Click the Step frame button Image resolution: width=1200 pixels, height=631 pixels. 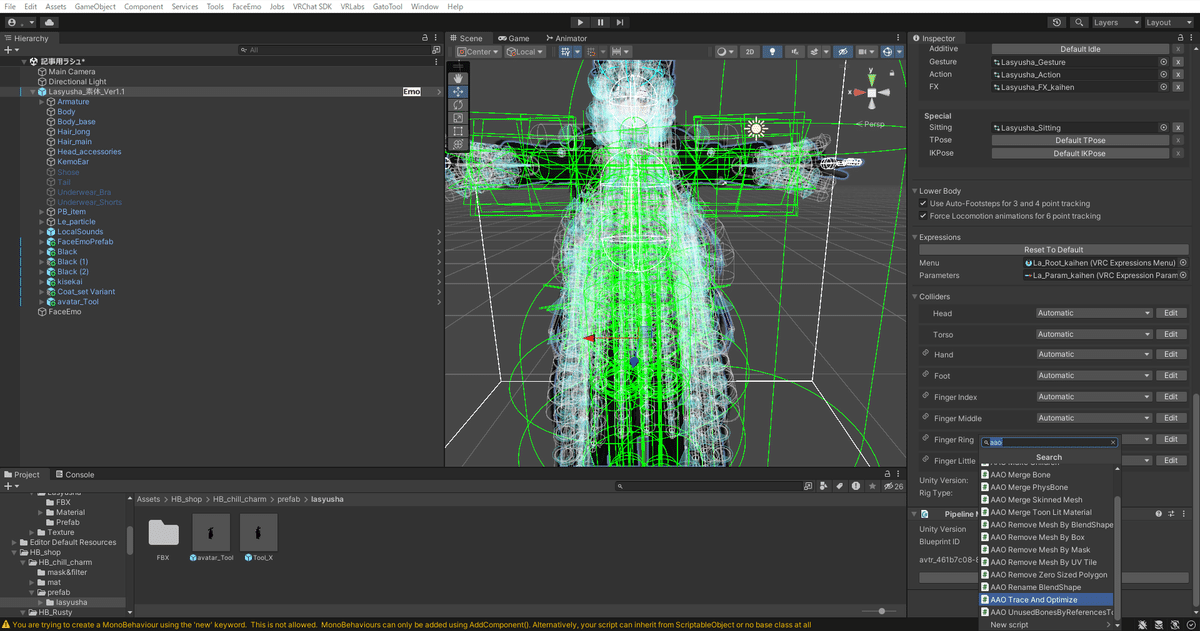tap(620, 22)
